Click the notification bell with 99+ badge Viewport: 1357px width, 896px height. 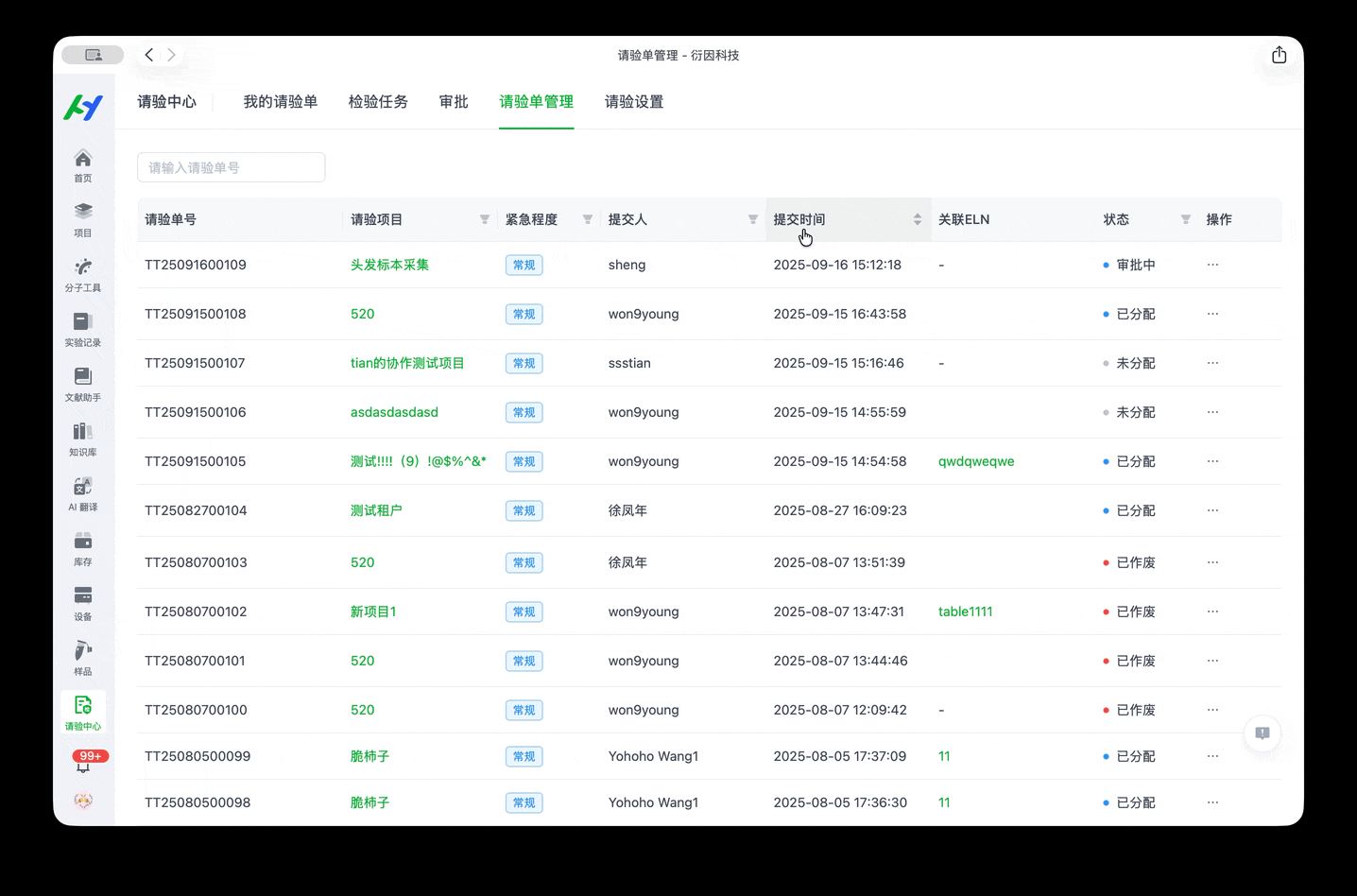coord(84,762)
